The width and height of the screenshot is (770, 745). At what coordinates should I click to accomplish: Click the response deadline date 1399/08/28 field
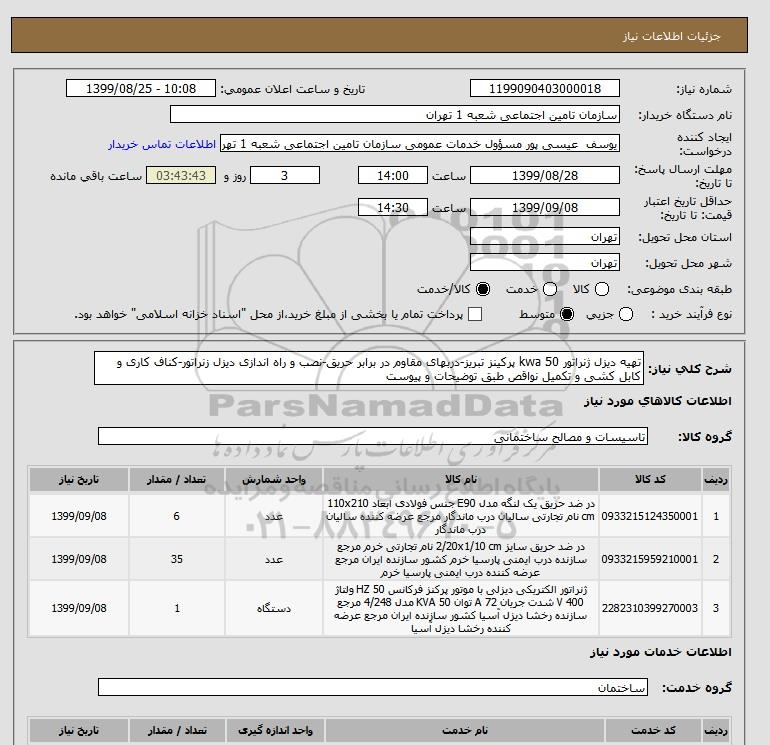(x=545, y=175)
